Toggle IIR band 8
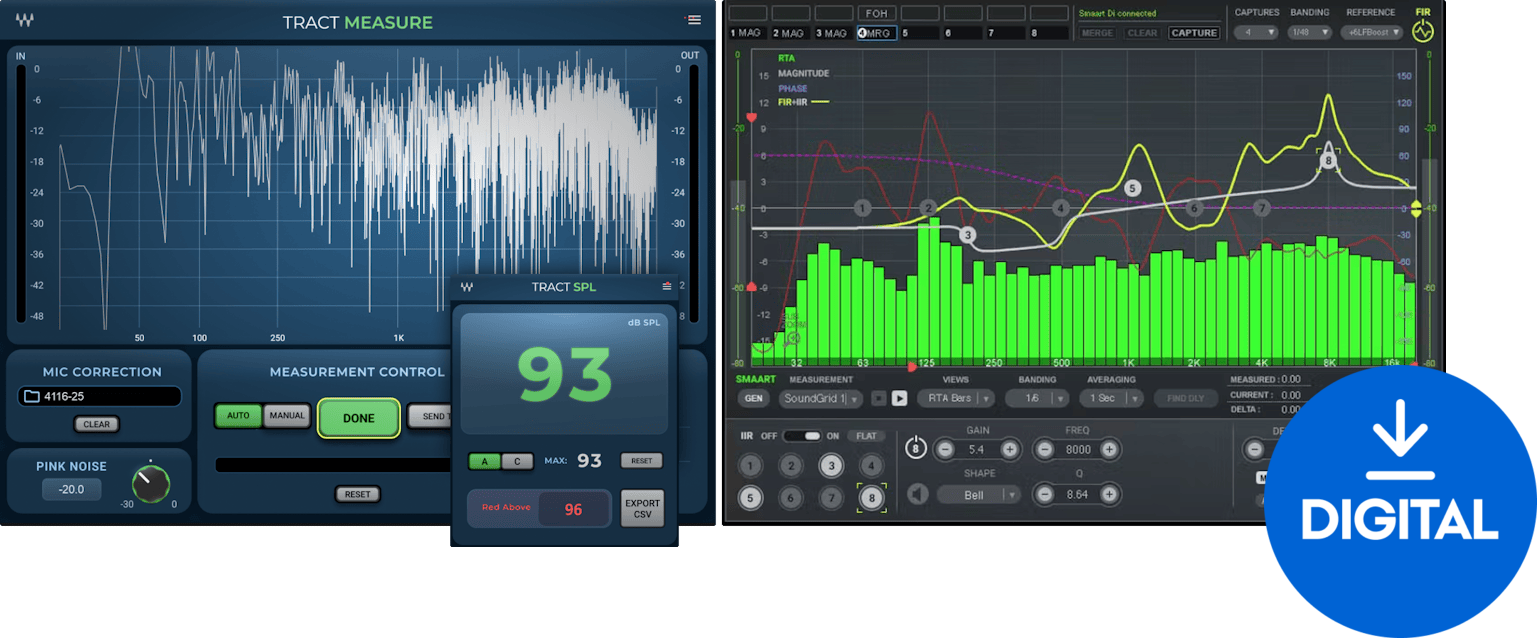The width and height of the screenshot is (1537, 638). 871,497
